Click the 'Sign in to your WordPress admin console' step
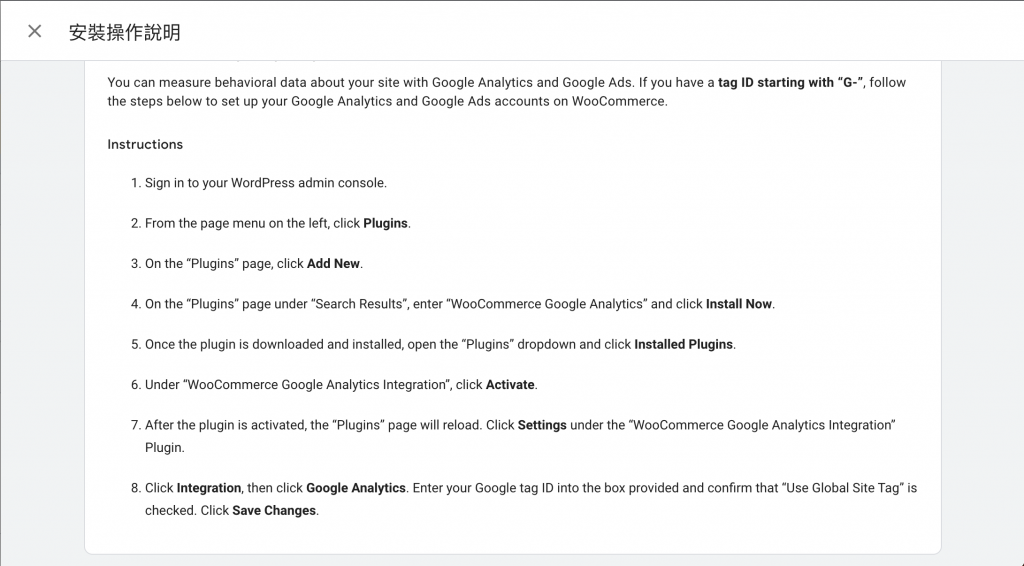The width and height of the screenshot is (1024, 566). 265,183
